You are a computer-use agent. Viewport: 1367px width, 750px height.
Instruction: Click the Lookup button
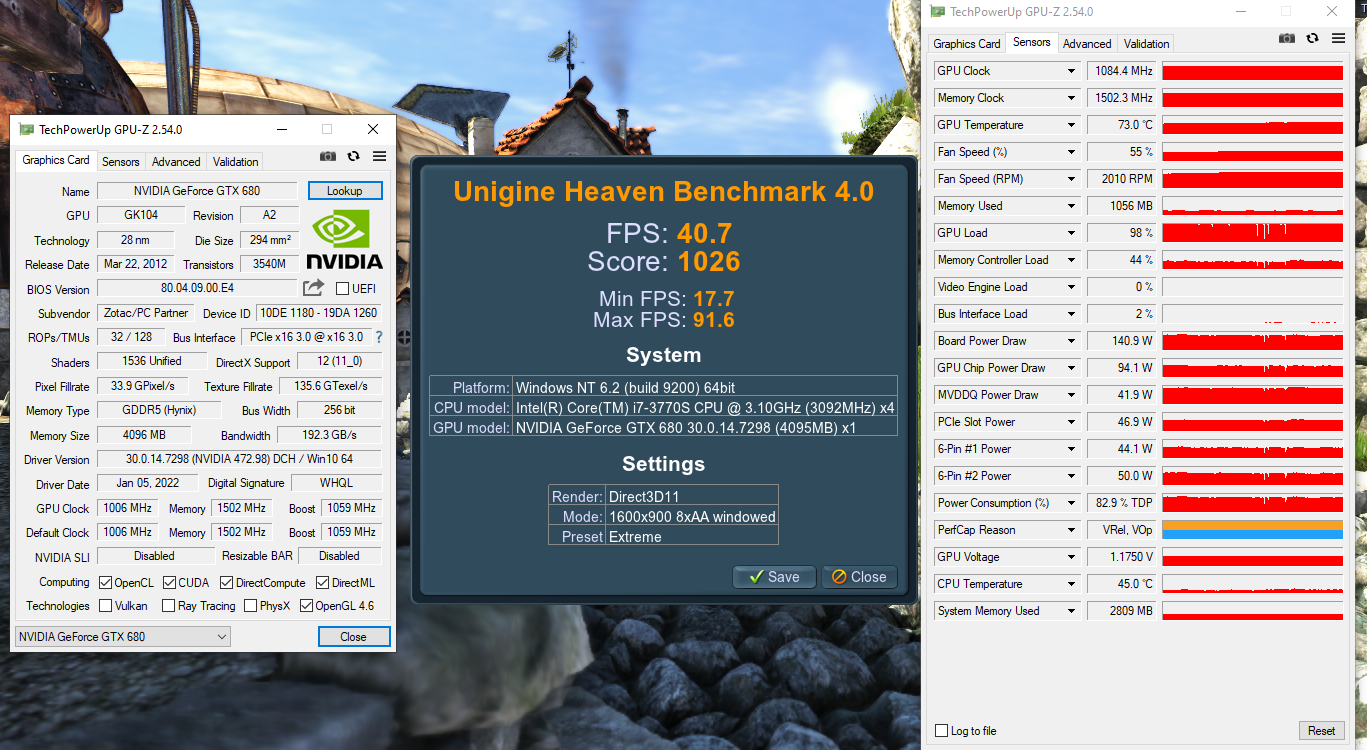pos(345,191)
